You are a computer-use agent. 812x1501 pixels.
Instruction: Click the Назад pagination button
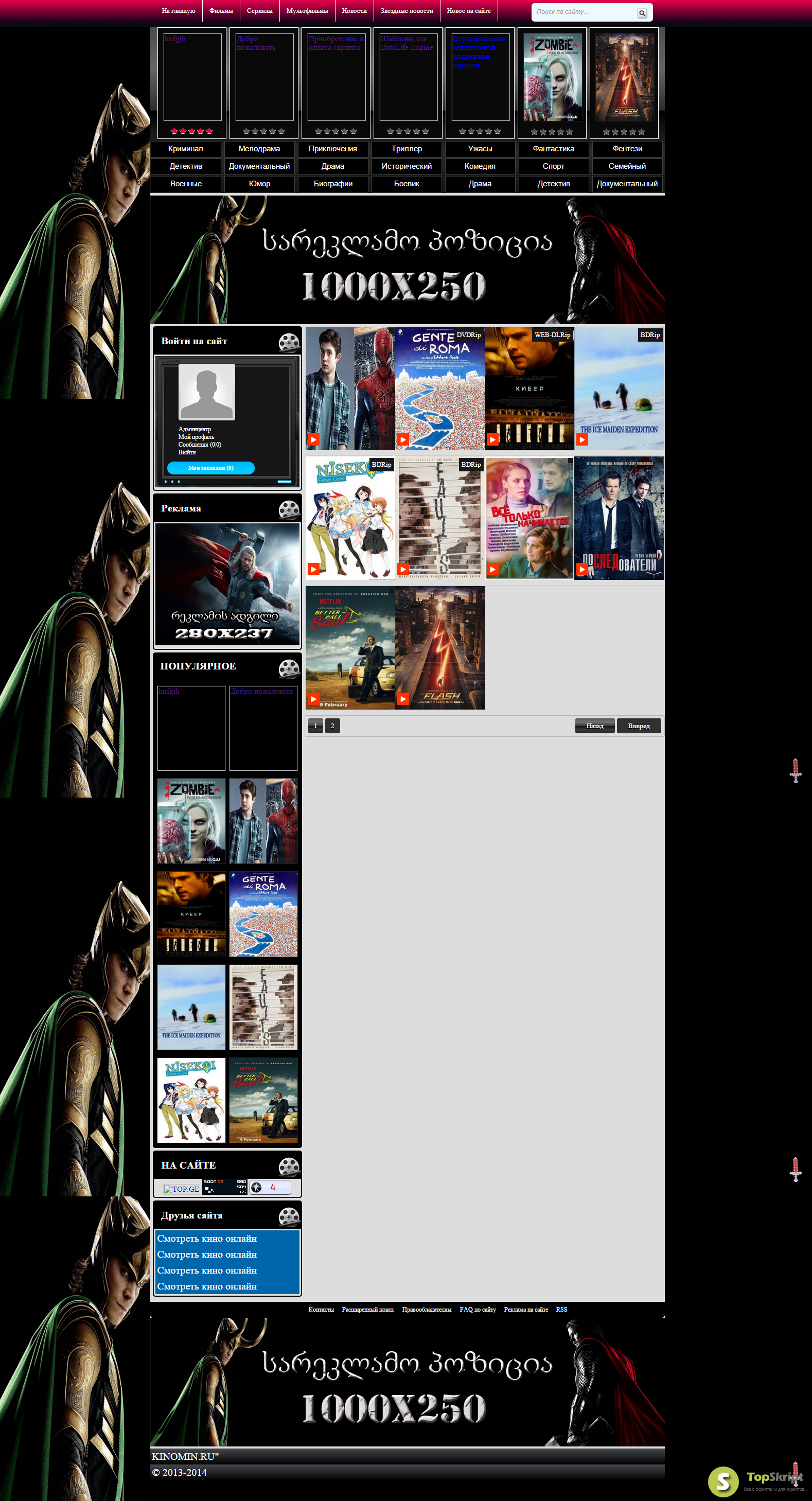(x=595, y=726)
